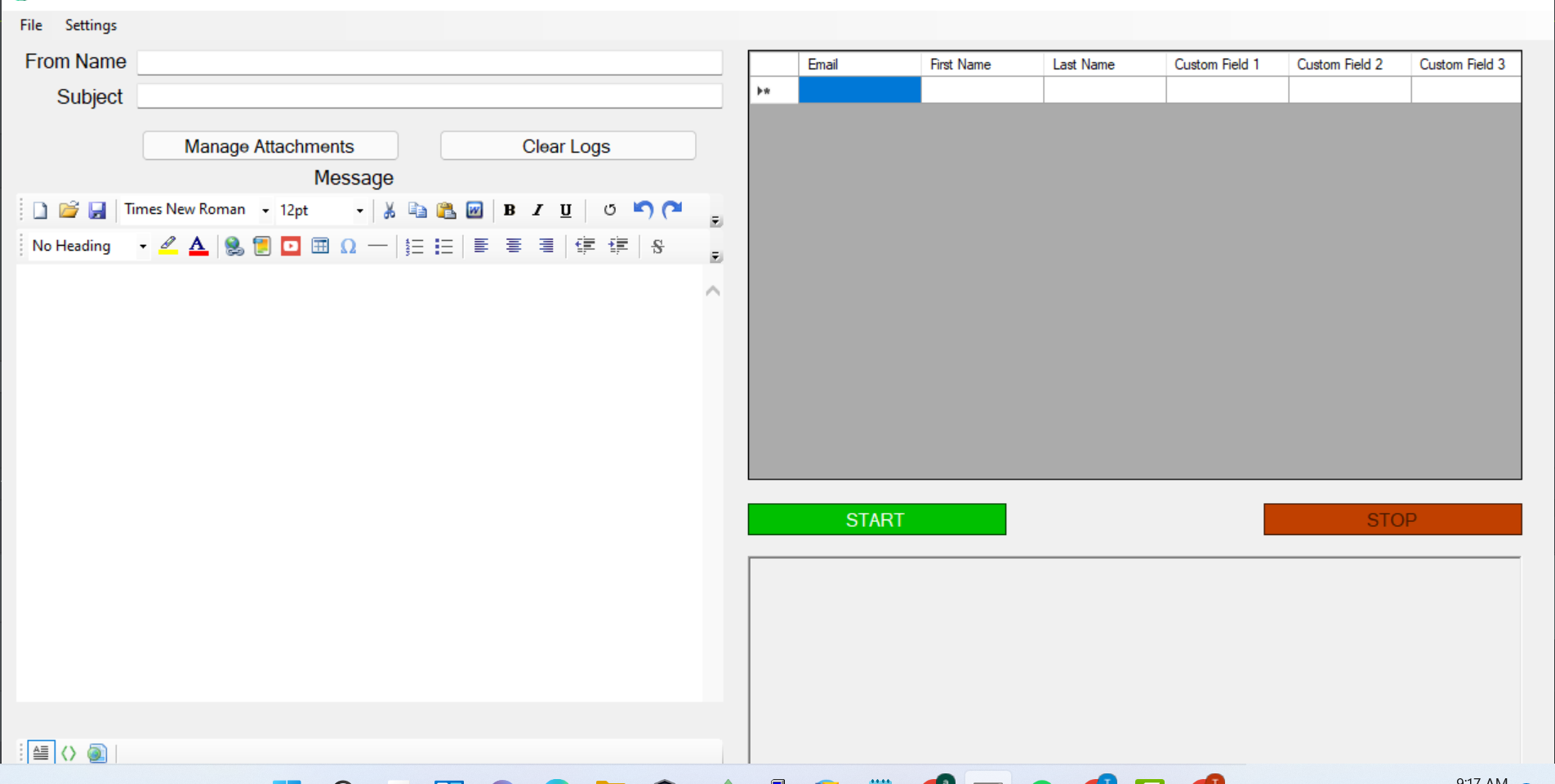Select the numbered list icon
1555x784 pixels.
[x=414, y=246]
